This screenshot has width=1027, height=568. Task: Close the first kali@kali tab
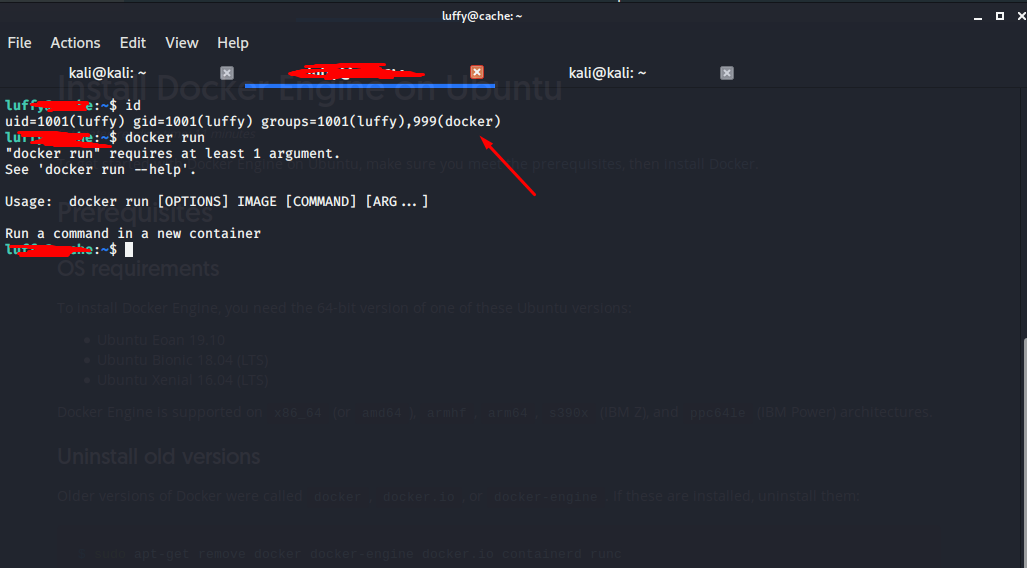[227, 73]
